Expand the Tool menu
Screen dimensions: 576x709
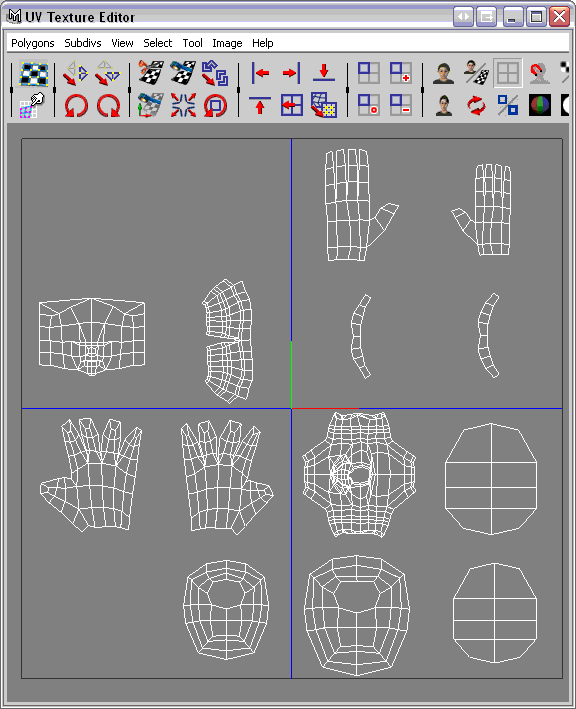(x=192, y=43)
